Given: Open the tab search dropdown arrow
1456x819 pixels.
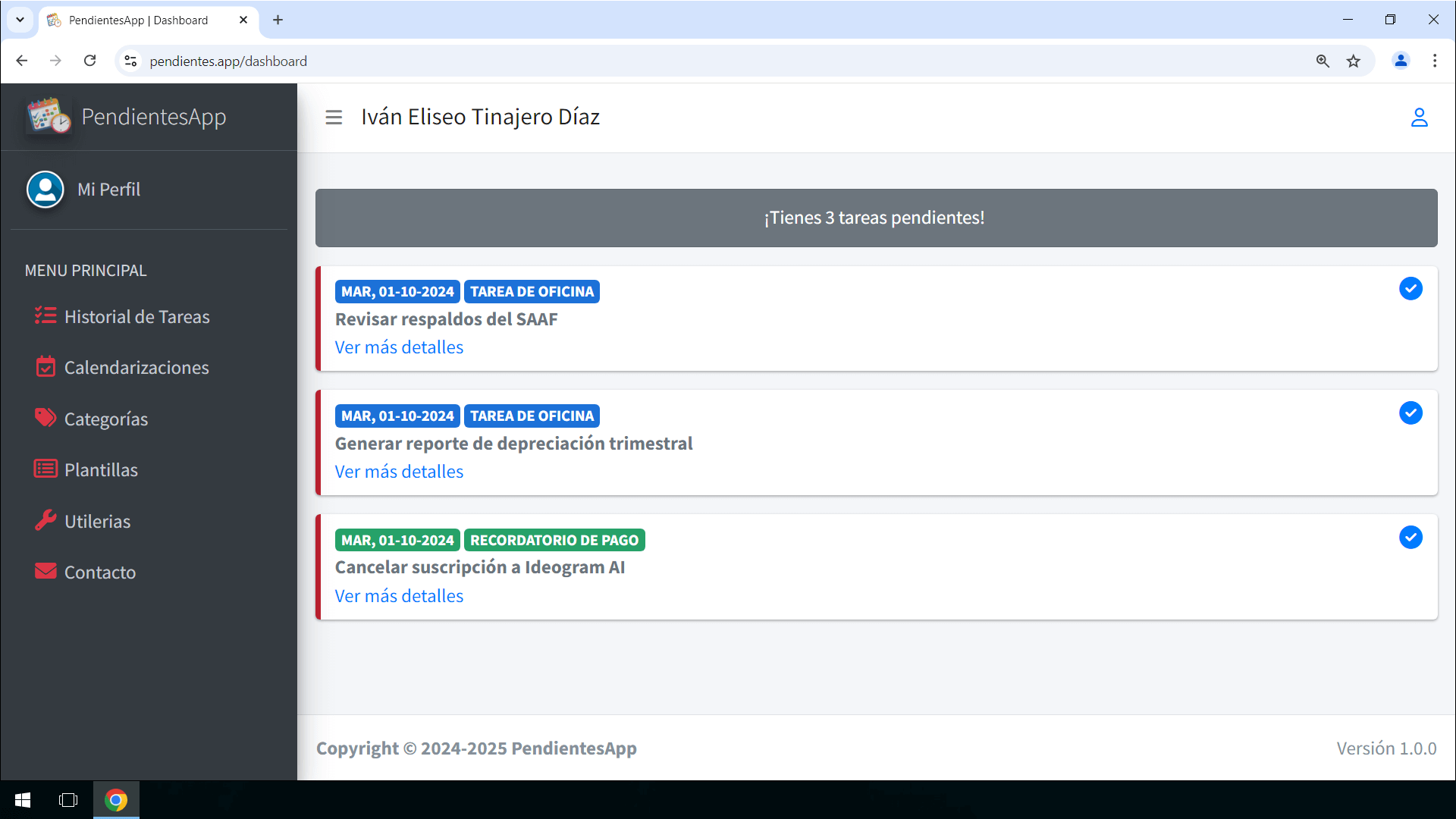Looking at the screenshot, I should [20, 20].
